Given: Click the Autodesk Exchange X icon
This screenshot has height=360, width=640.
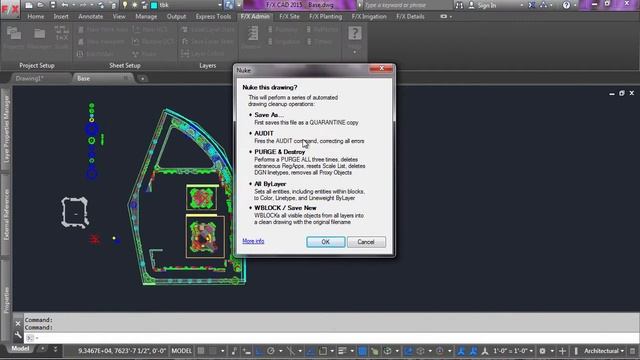Looking at the screenshot, I should (531, 5).
